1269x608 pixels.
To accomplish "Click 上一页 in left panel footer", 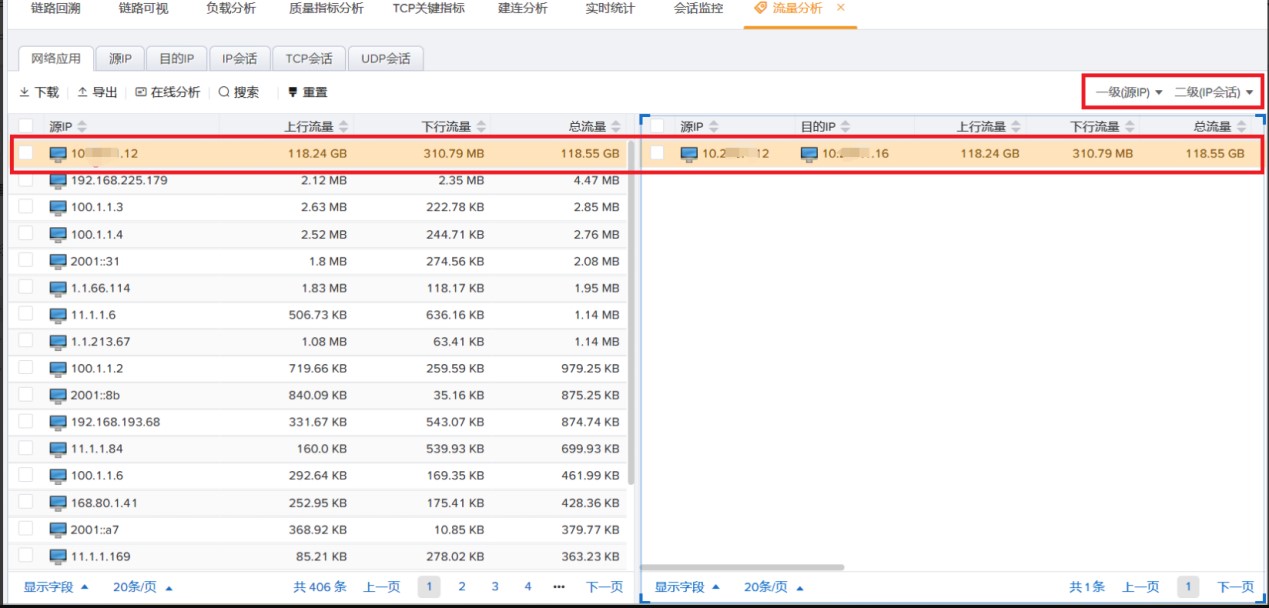I will (381, 587).
